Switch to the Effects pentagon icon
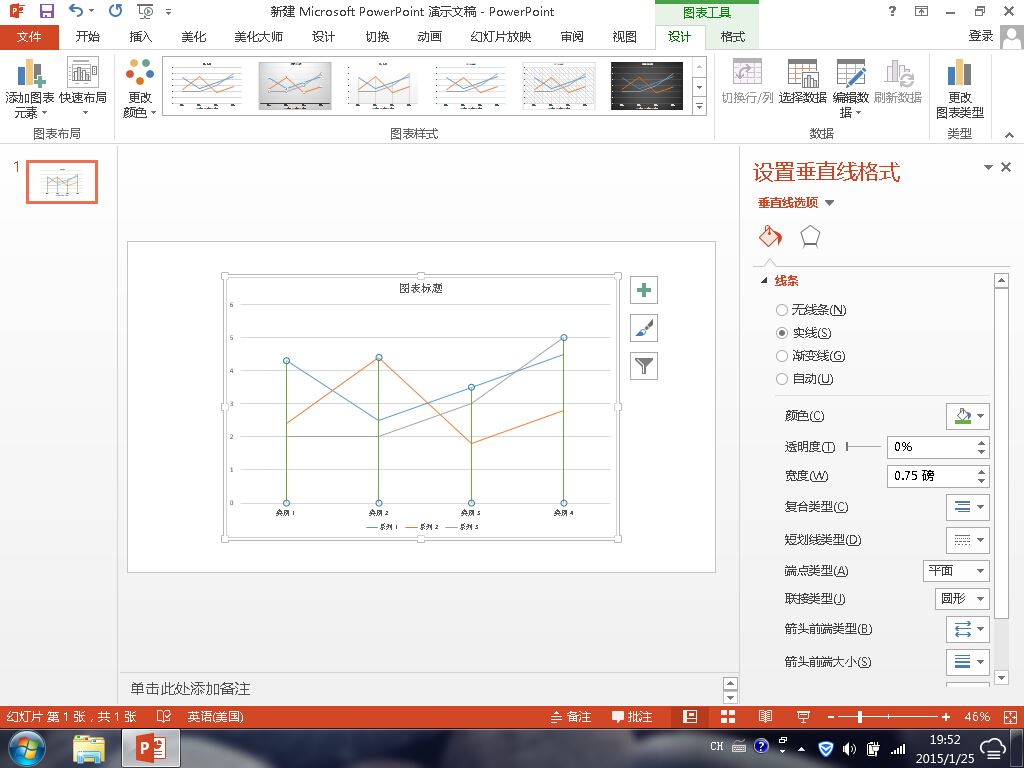The image size is (1024, 768). tap(810, 236)
